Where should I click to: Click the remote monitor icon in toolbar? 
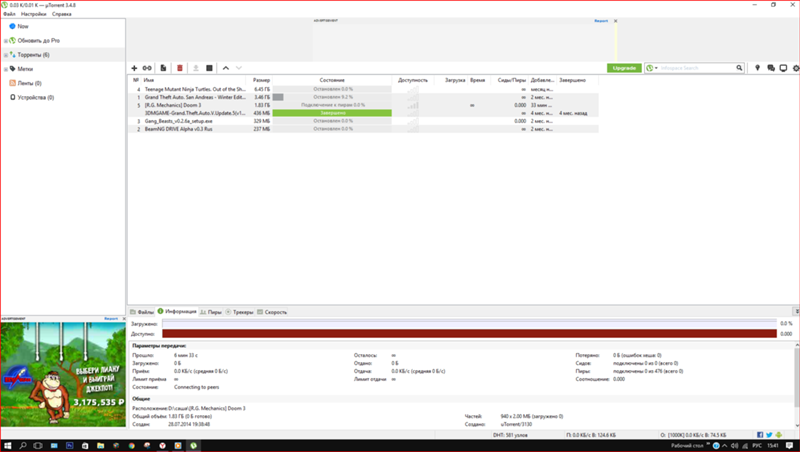783,68
